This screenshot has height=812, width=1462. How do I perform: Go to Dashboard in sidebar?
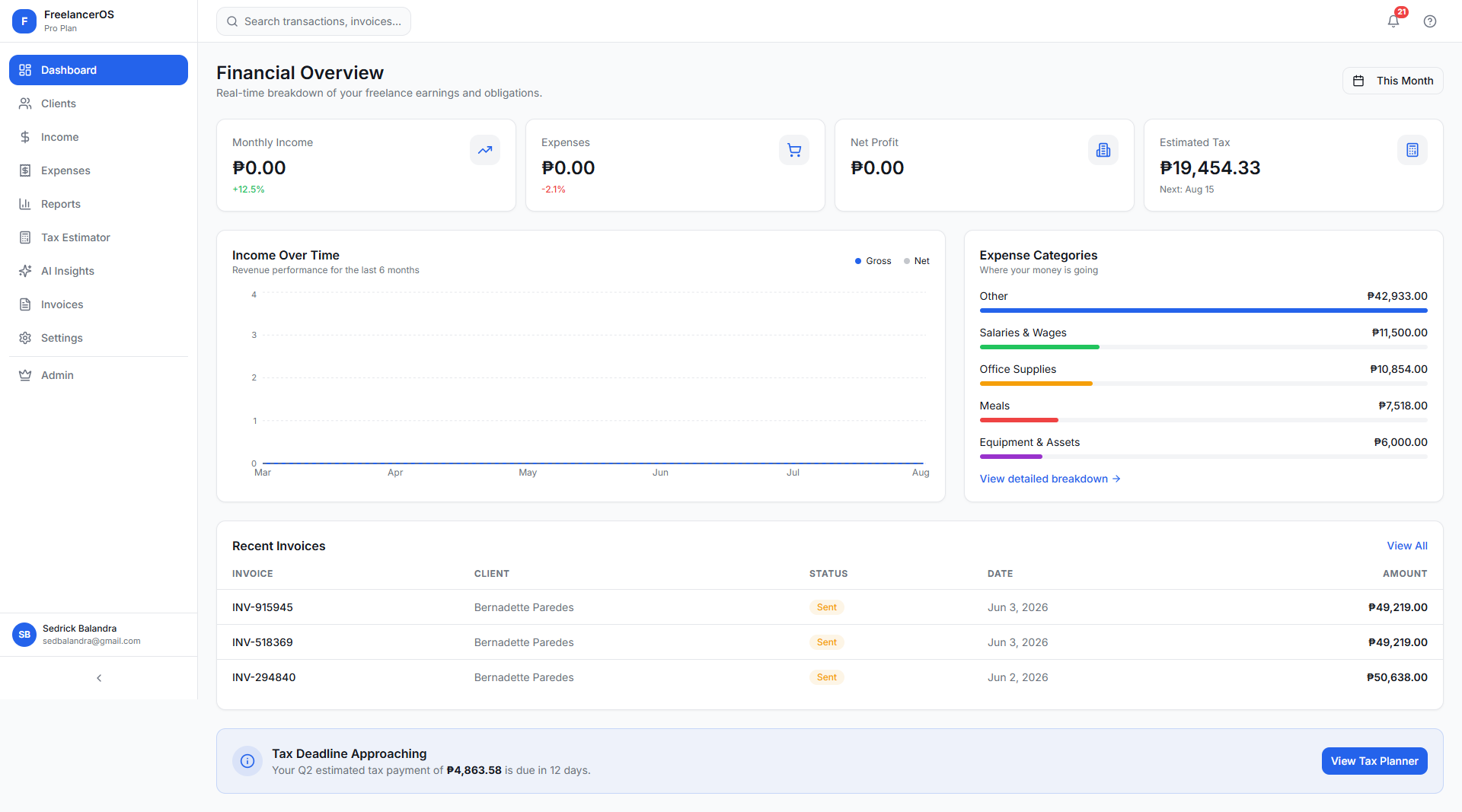click(98, 70)
